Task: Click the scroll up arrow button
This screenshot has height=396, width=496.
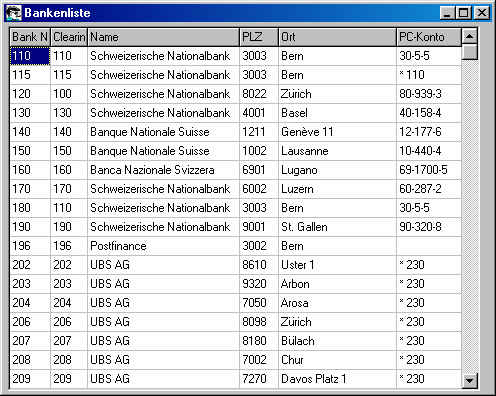Action: (469, 36)
